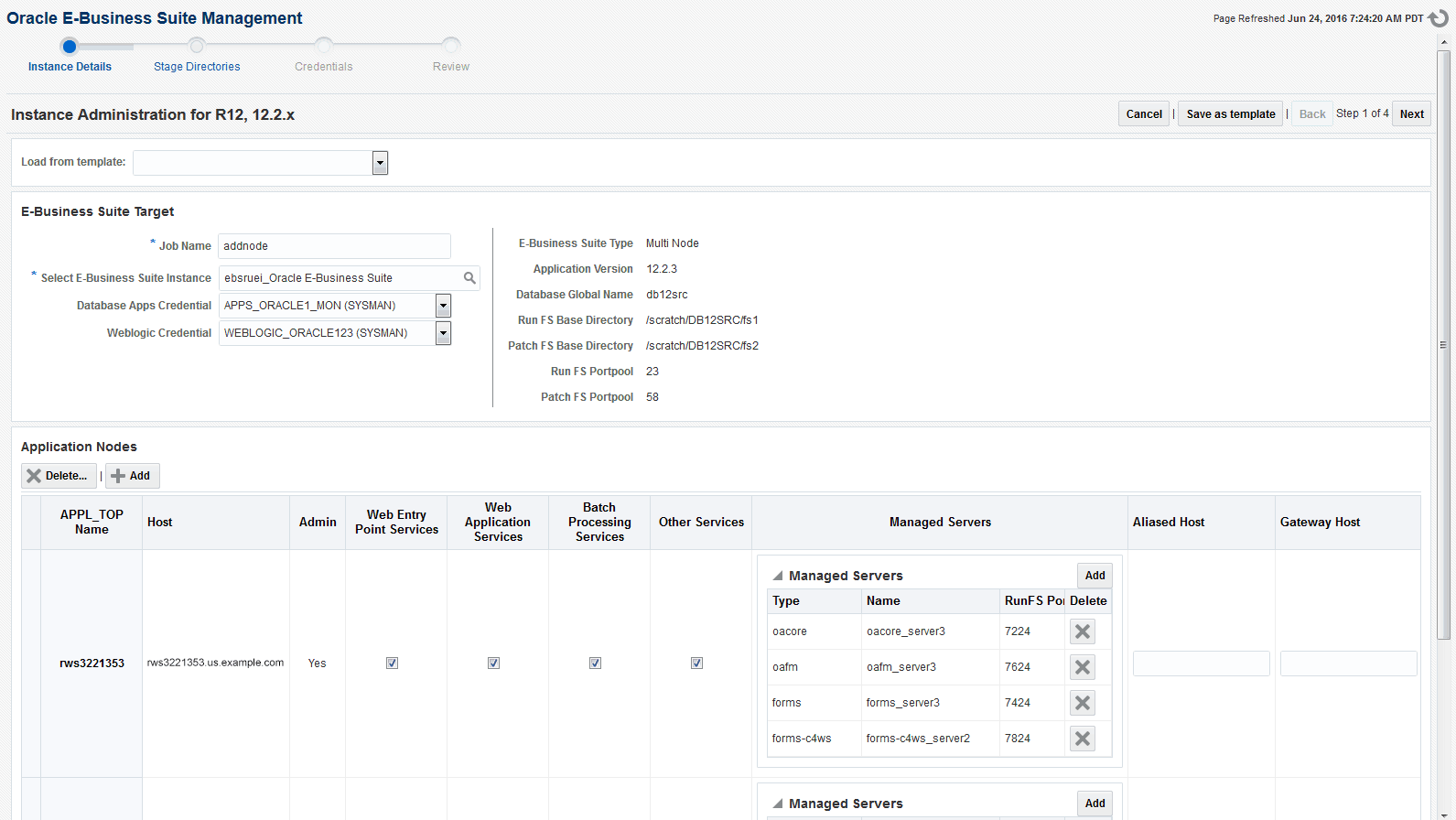Screen dimensions: 1456x820
Task: Click port value 7424
Action: (1018, 703)
